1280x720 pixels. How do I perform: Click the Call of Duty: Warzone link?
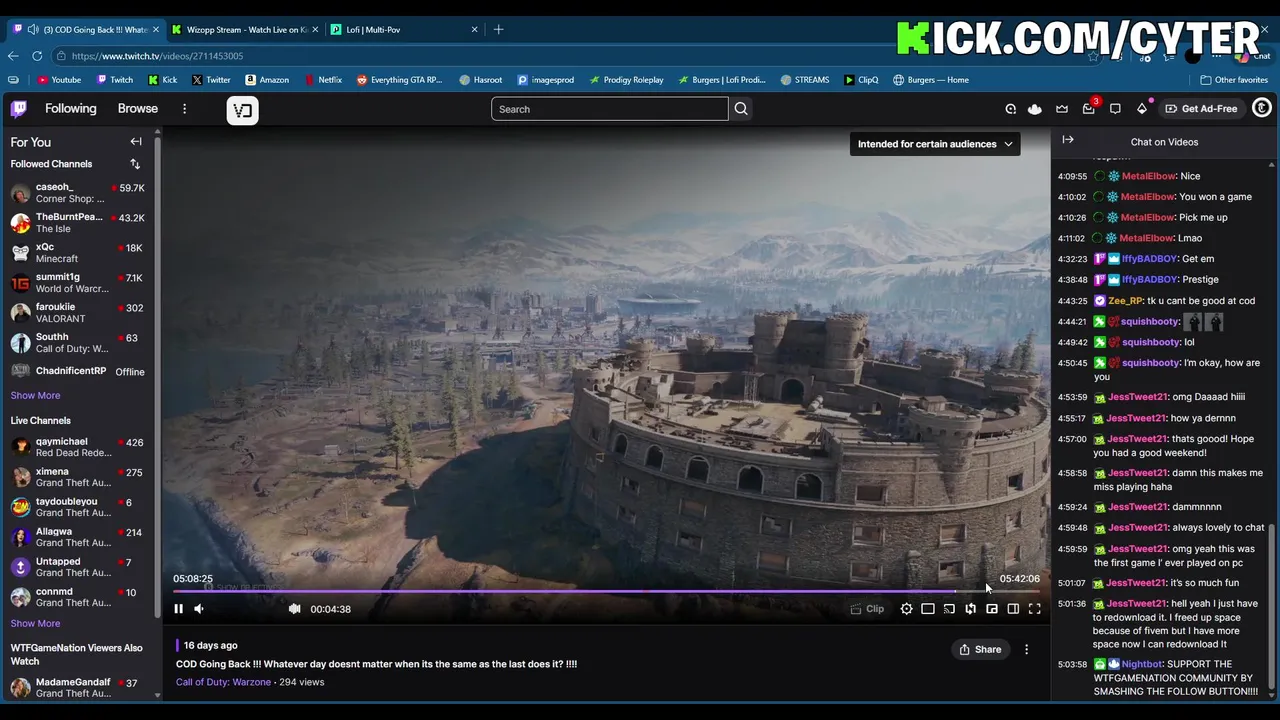(x=223, y=682)
